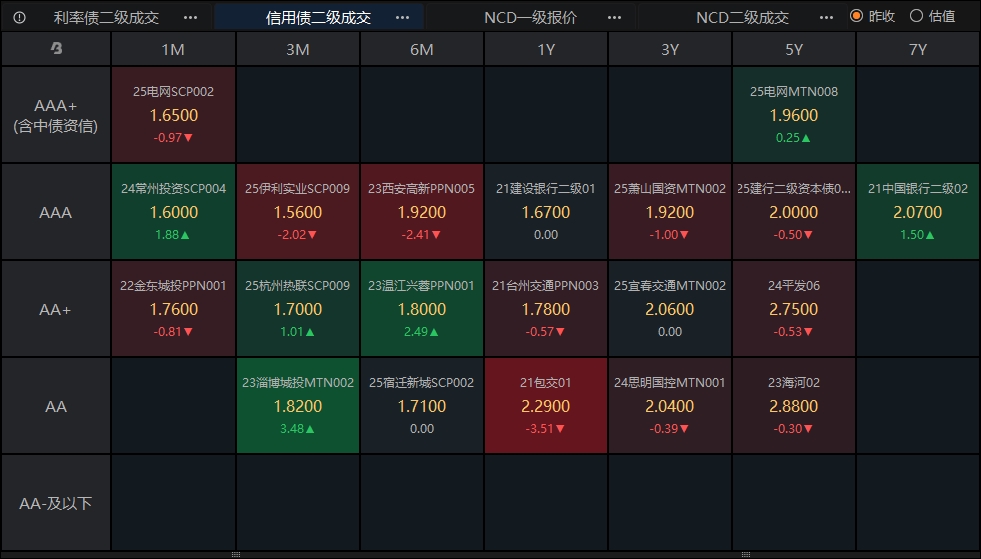The width and height of the screenshot is (981, 559).
Task: Click the 25宜春交通MTN002 bond name
Action: [670, 285]
